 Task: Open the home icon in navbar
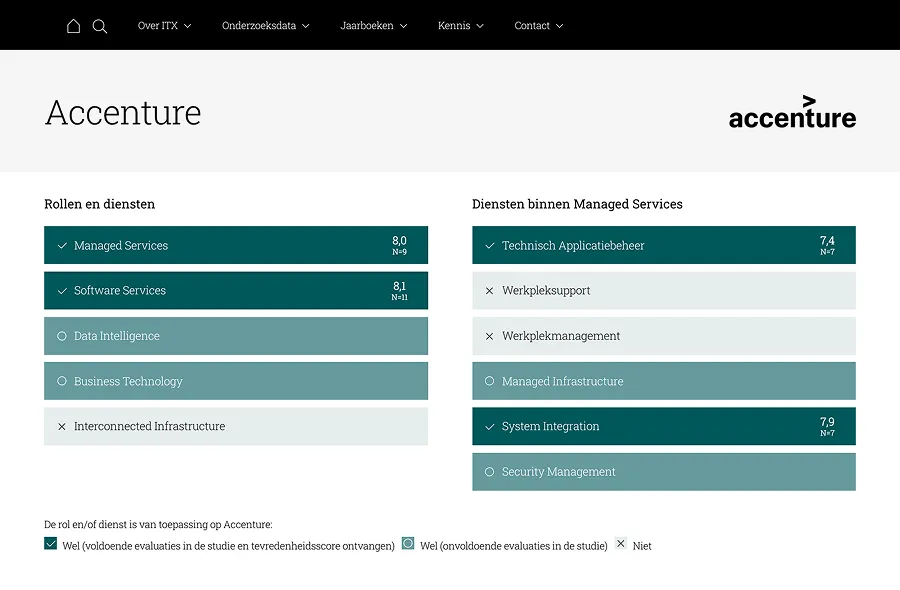(x=73, y=26)
